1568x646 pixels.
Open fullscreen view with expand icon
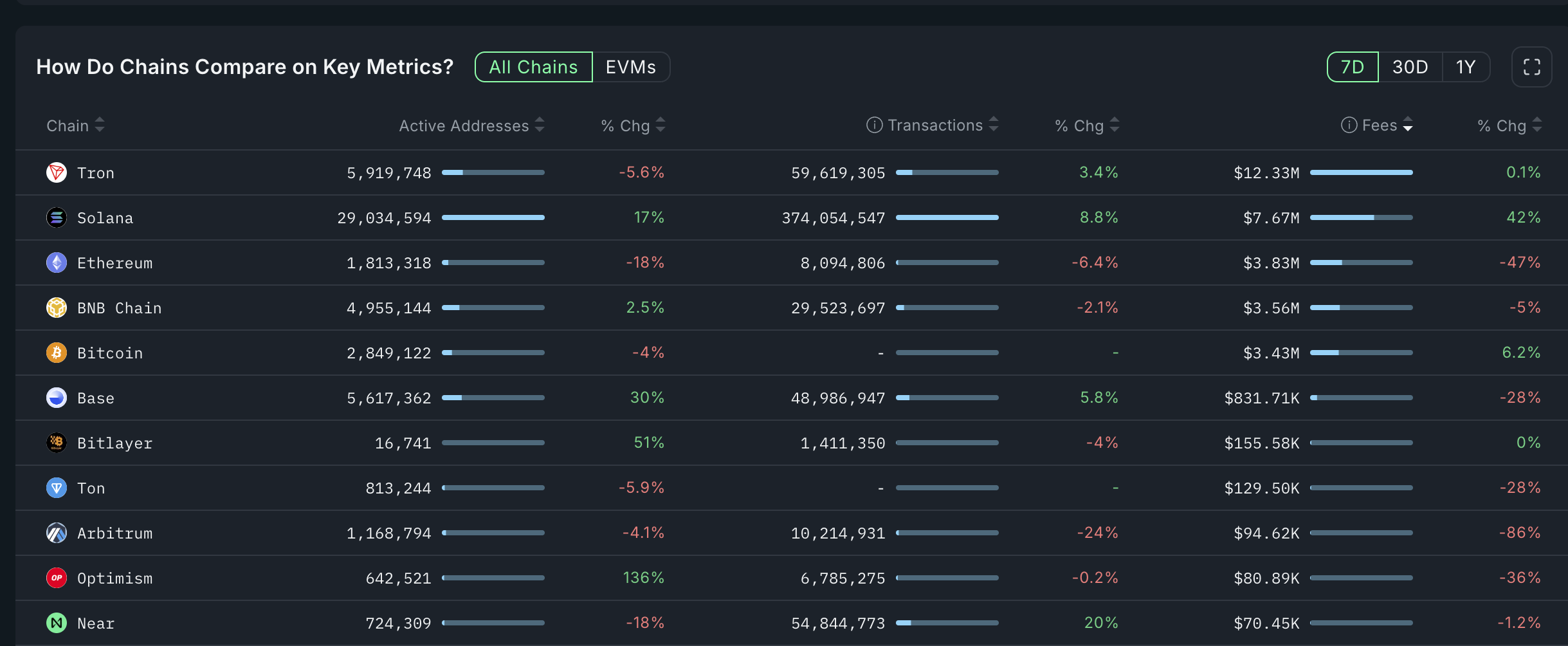click(x=1531, y=67)
